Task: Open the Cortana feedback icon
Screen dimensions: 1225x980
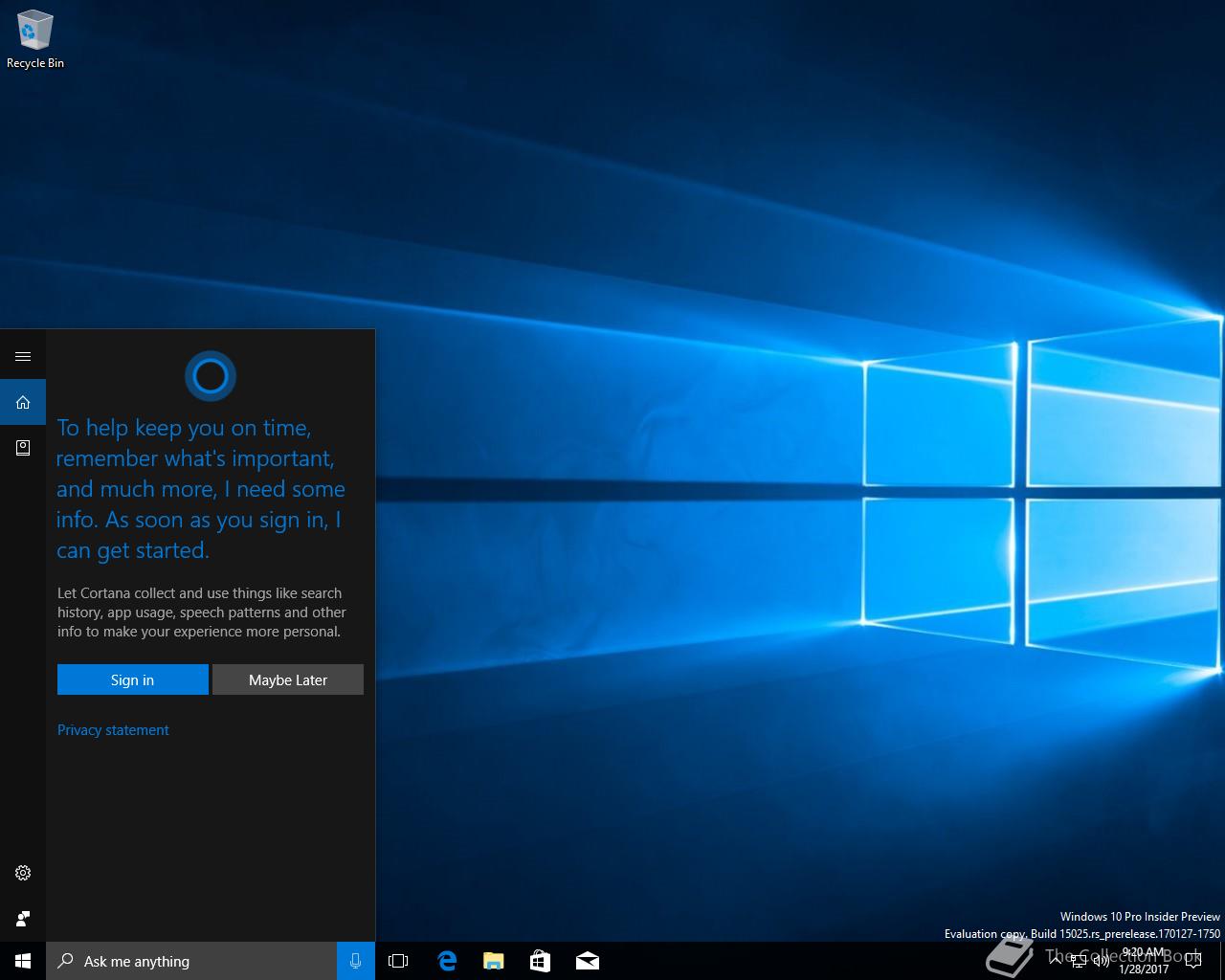Action: pyautogui.click(x=23, y=919)
